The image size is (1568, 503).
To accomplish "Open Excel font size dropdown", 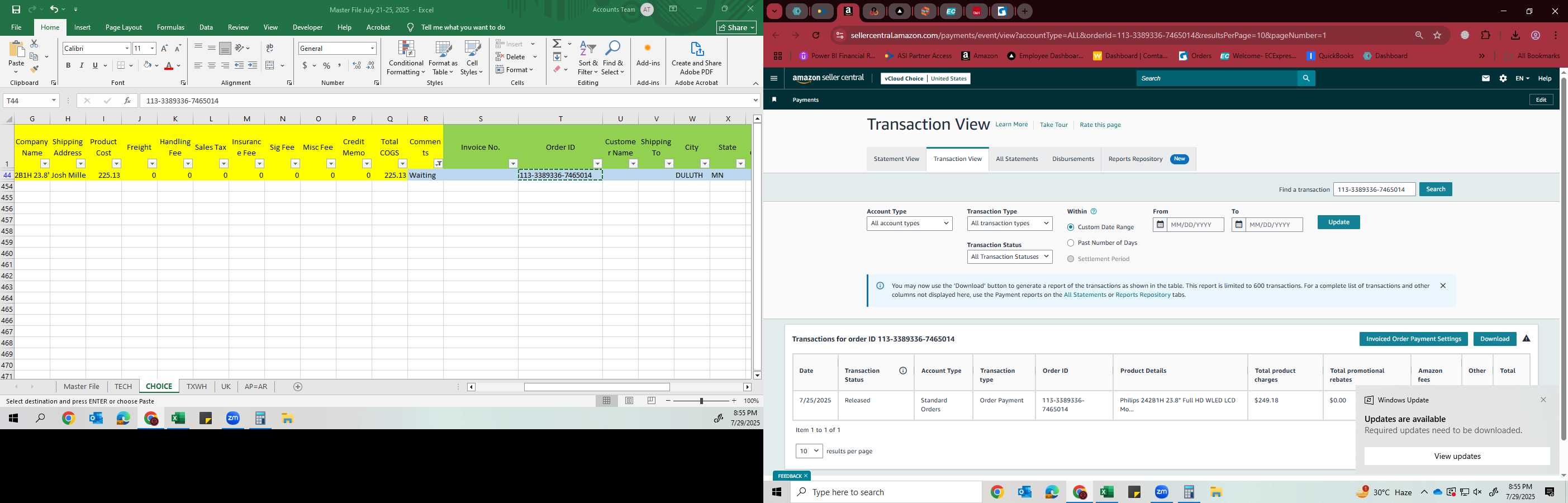I will [152, 48].
